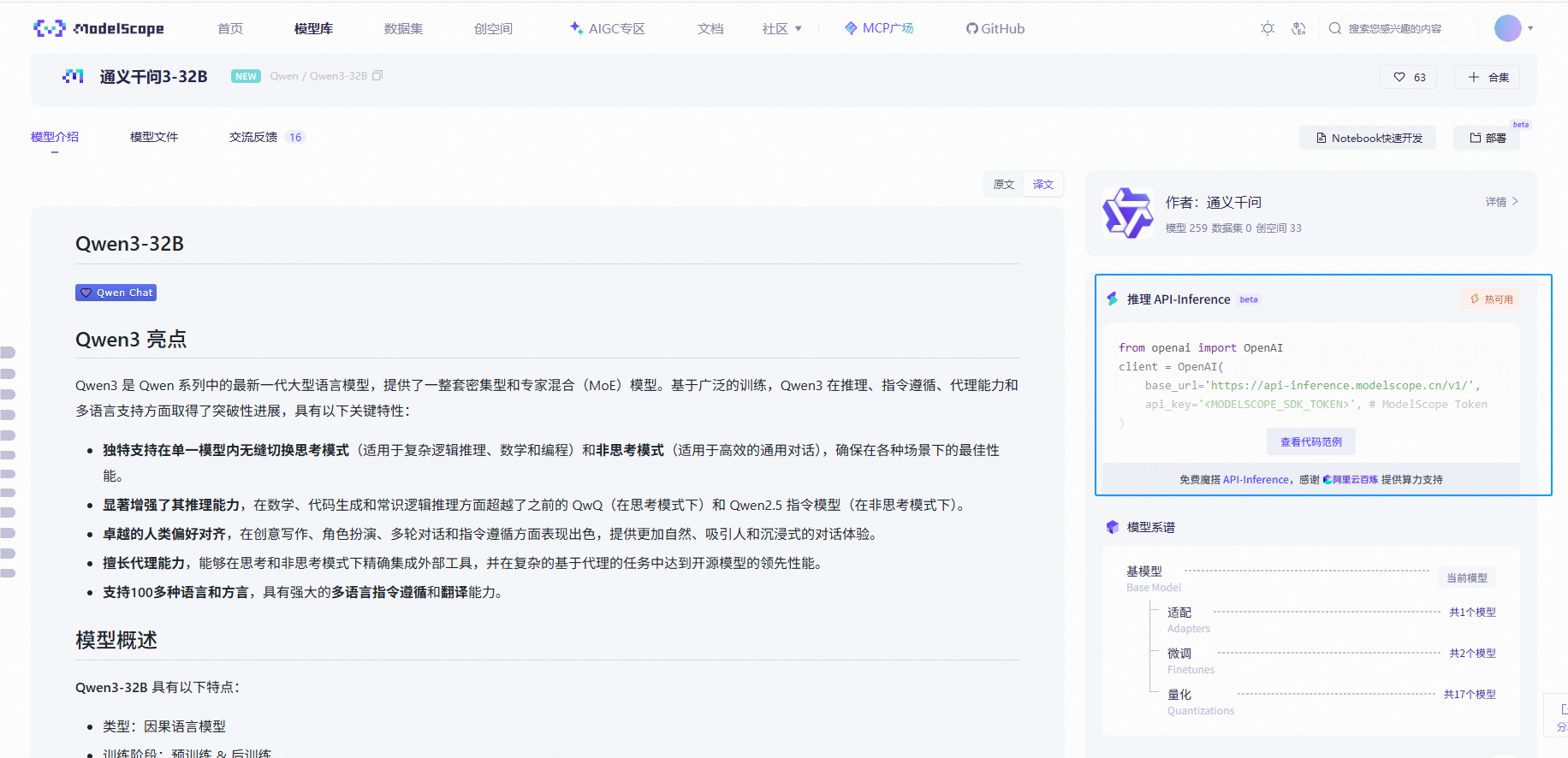Switch to the 模型文件 tab
Image resolution: width=1568 pixels, height=758 pixels.
(x=154, y=137)
